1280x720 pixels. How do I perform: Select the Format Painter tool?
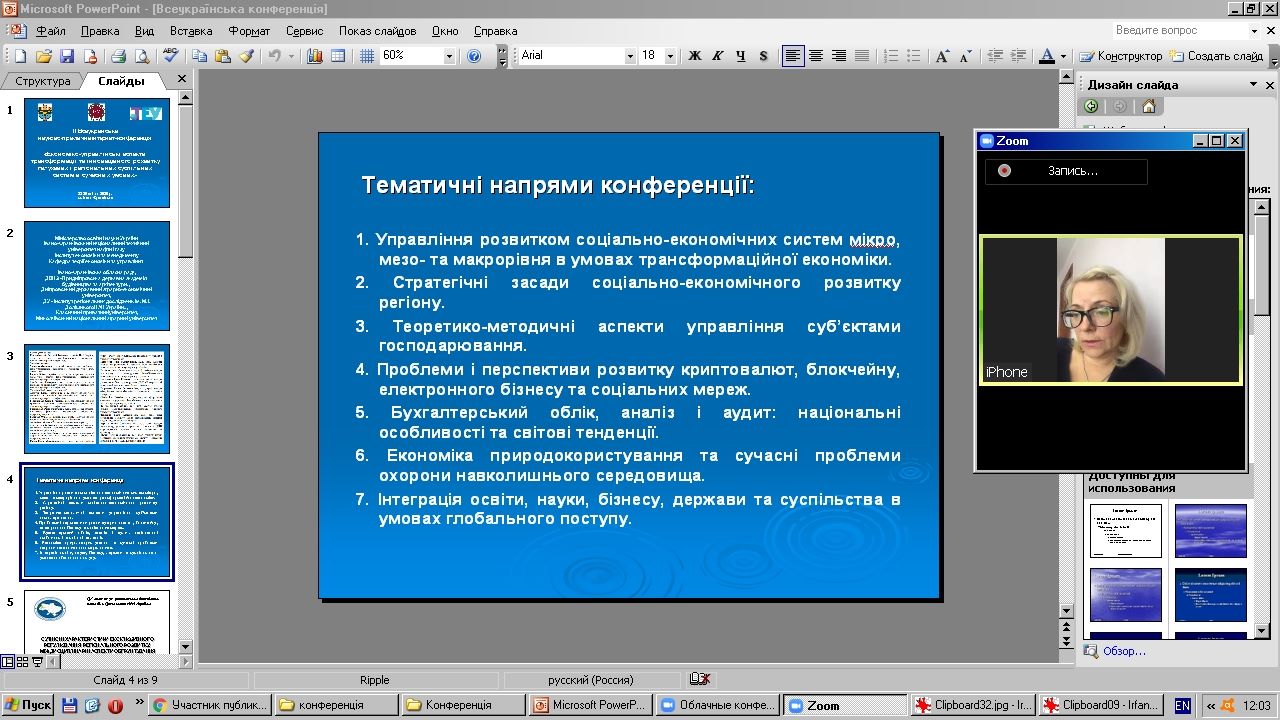tap(245, 56)
